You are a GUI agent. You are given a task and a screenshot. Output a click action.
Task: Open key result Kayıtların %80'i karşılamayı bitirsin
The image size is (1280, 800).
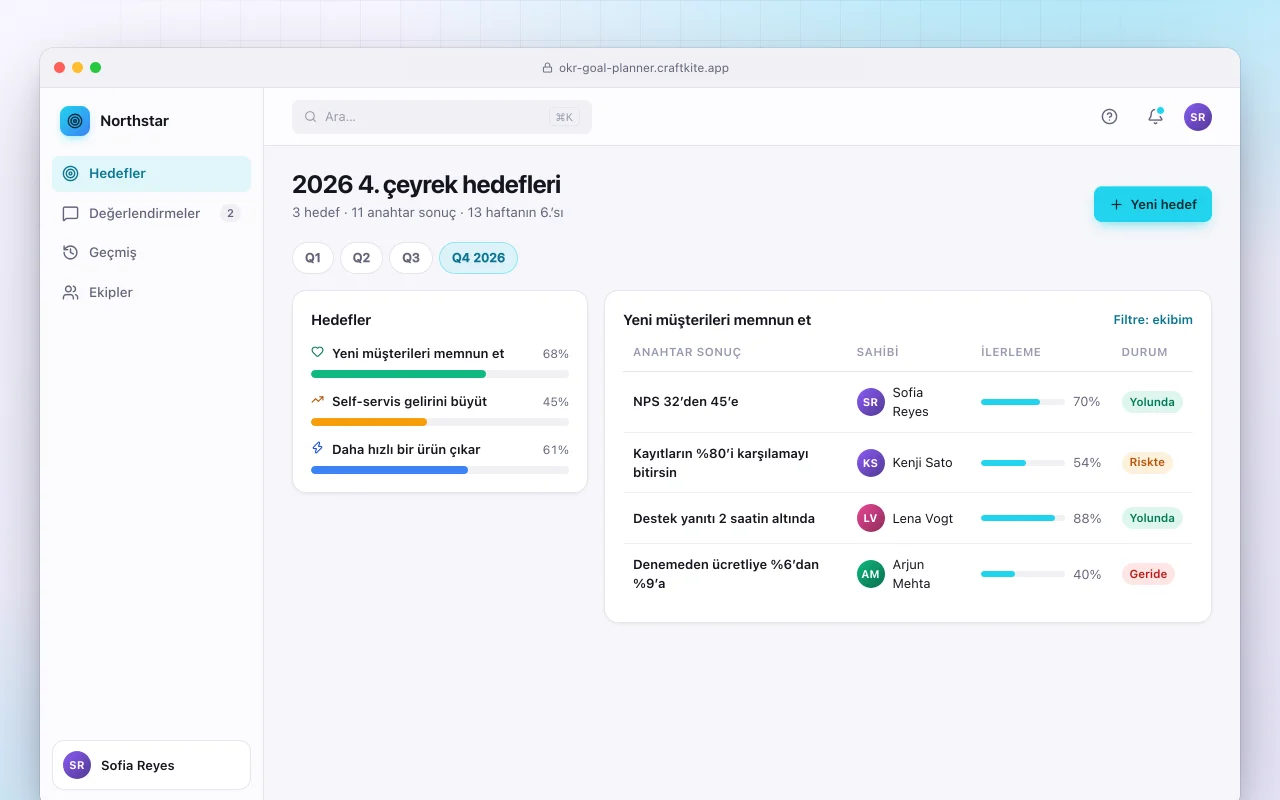[x=721, y=463]
